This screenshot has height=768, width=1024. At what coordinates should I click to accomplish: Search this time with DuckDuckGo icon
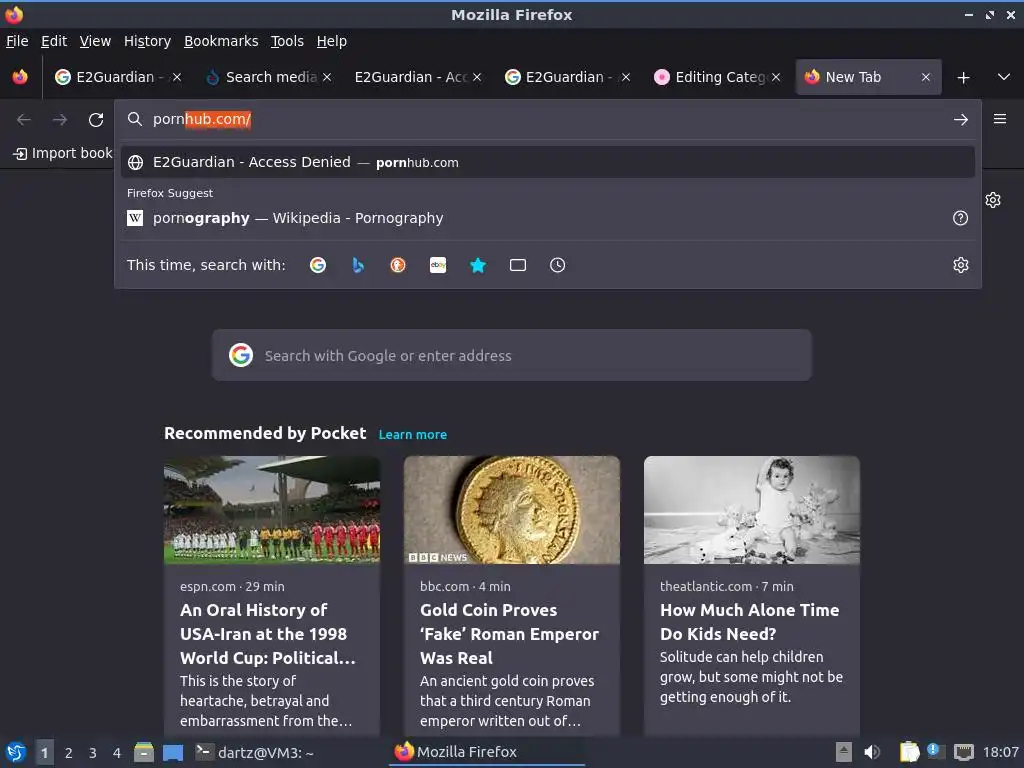(398, 265)
